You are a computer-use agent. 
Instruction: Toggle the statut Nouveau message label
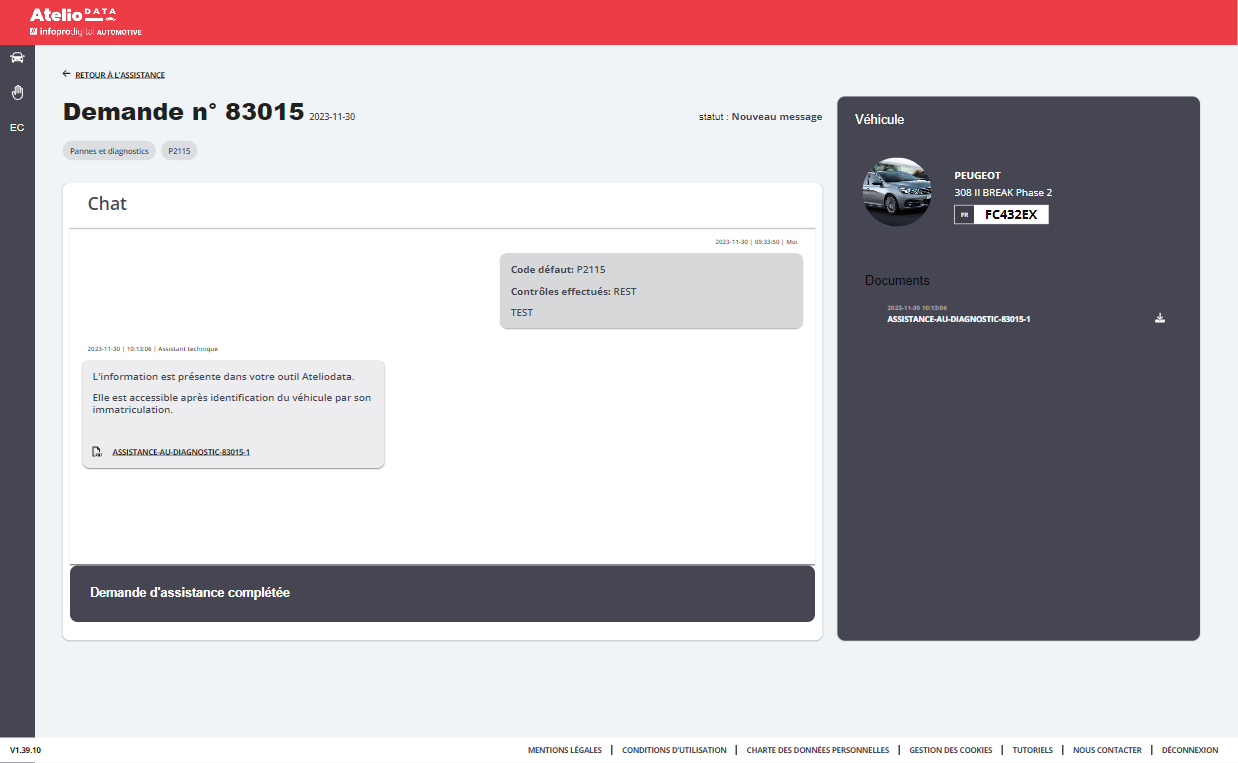click(760, 116)
